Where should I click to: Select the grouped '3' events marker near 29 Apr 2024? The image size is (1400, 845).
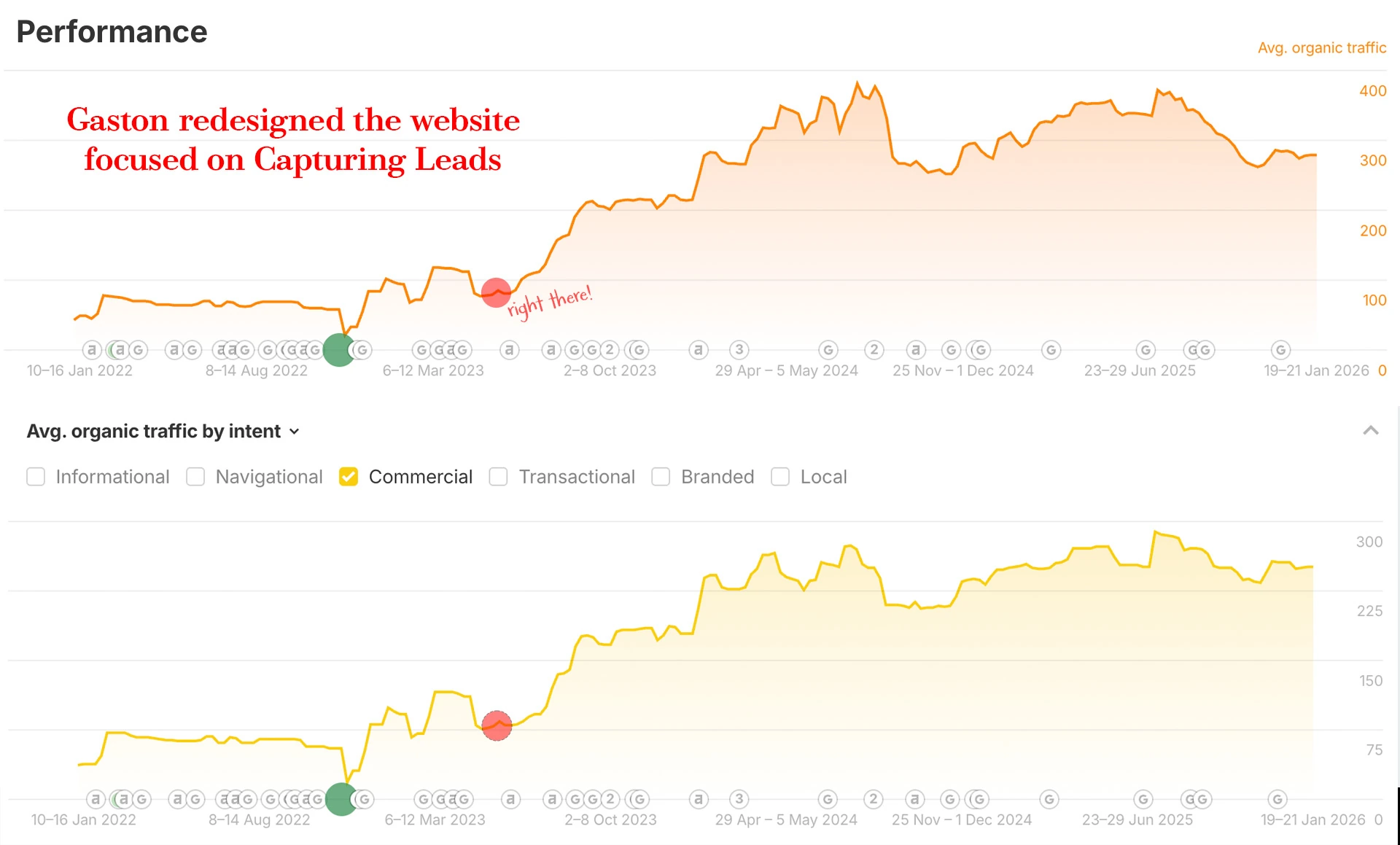[x=738, y=350]
